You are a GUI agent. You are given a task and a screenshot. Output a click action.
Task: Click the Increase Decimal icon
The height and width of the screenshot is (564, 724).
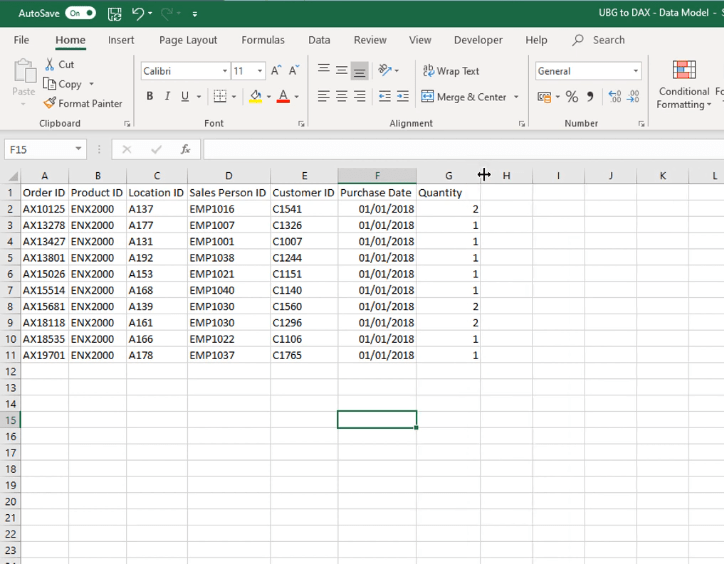tap(615, 97)
